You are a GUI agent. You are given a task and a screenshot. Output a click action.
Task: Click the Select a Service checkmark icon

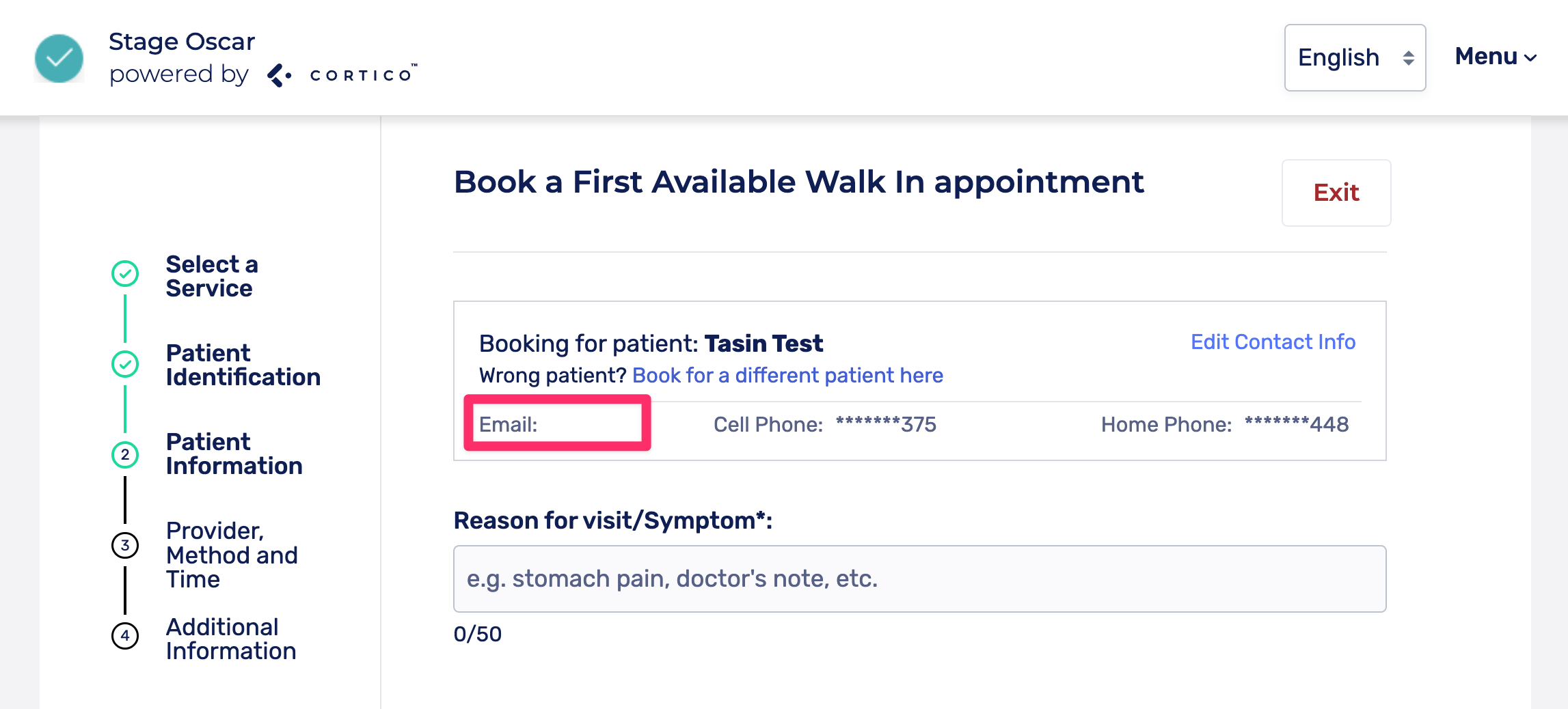click(125, 274)
